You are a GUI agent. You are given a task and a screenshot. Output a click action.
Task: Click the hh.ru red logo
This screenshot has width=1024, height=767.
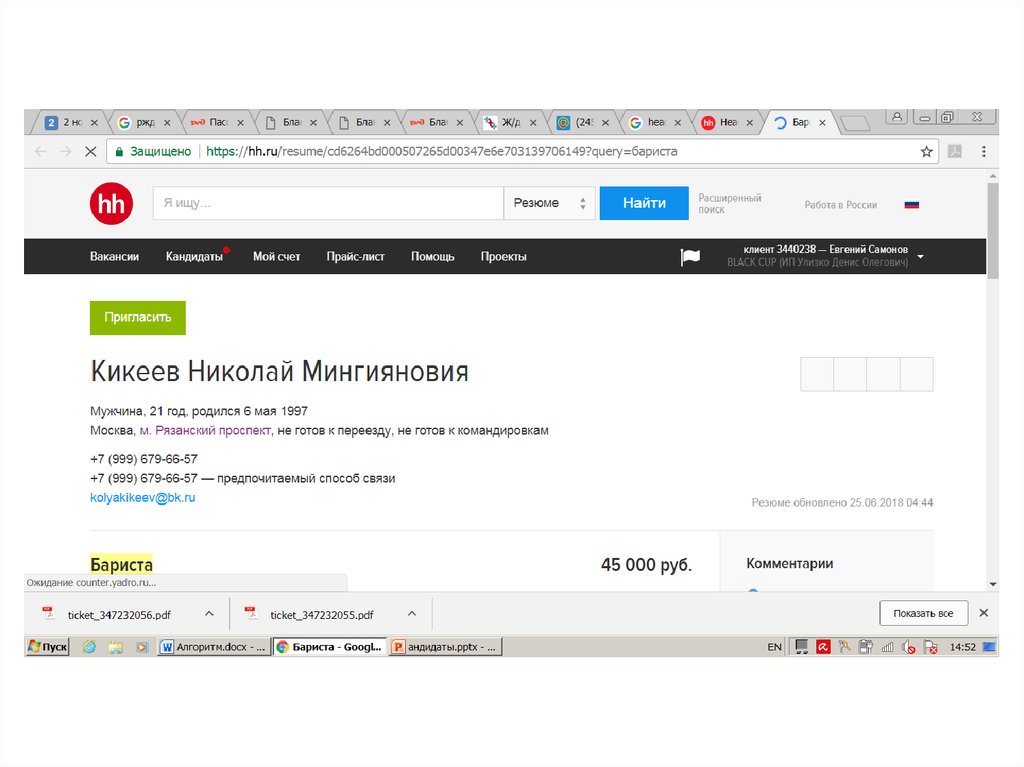[110, 204]
